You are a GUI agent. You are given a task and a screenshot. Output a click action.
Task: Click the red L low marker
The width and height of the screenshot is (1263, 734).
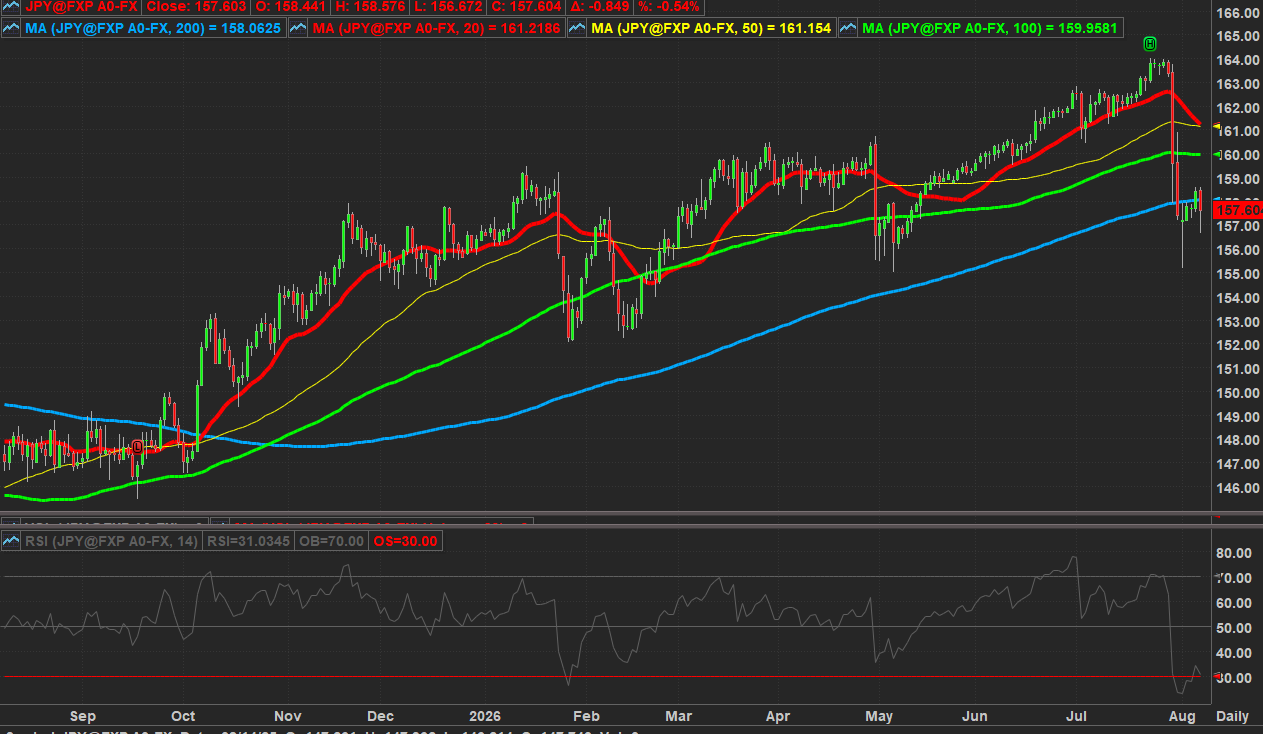coord(137,446)
